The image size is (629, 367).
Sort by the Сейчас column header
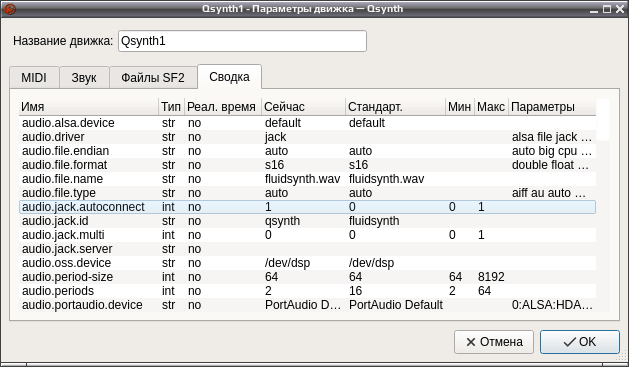[x=303, y=107]
